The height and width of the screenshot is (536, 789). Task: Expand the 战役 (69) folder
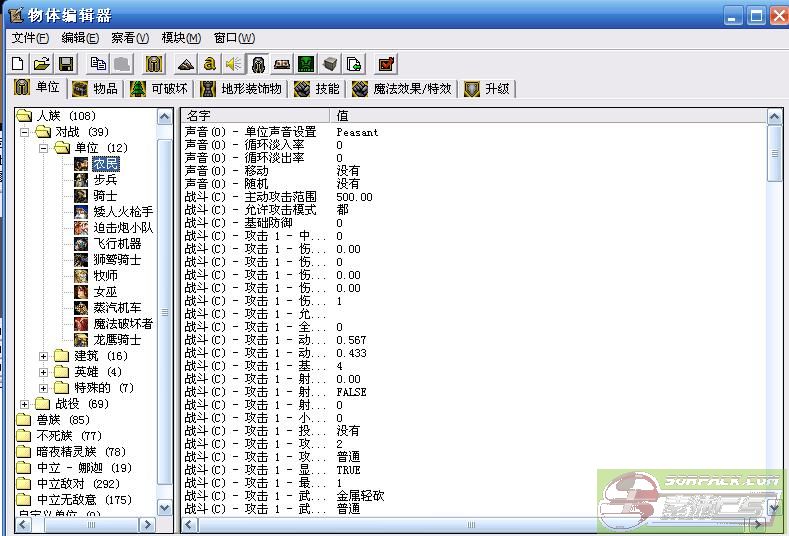[x=25, y=404]
